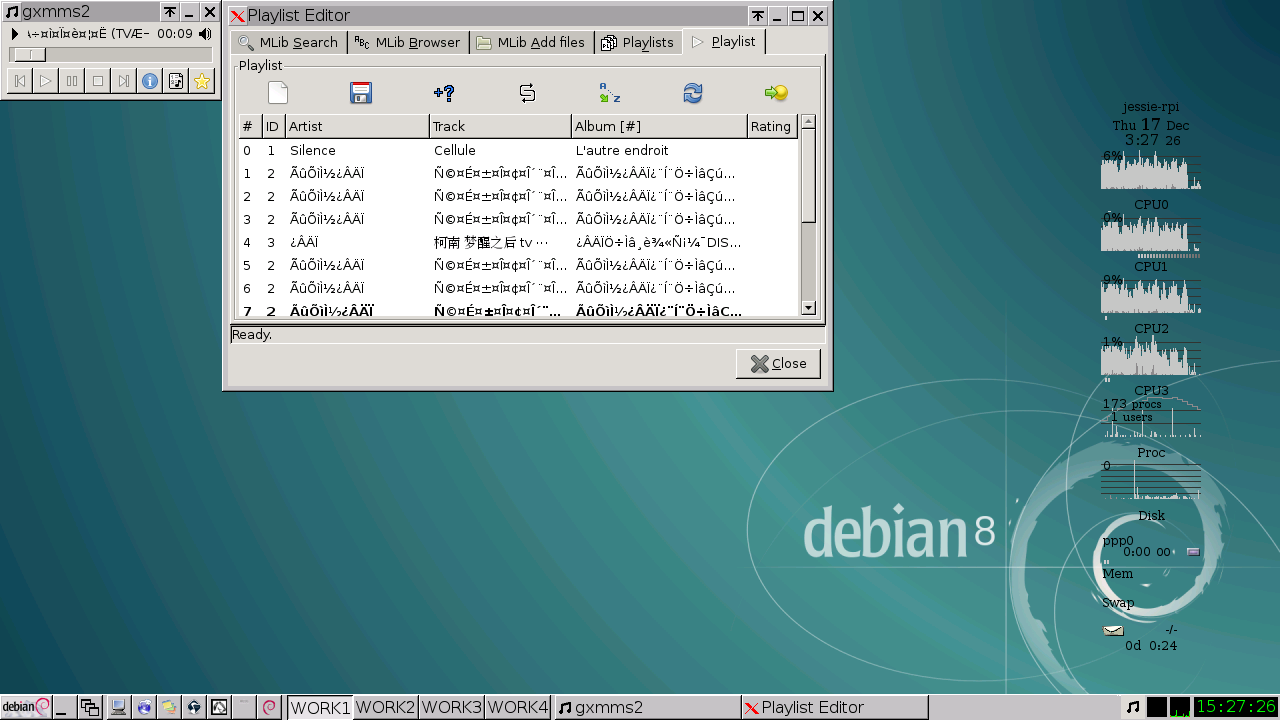Viewport: 1280px width, 720px height.
Task: Click the taskbar digital clock
Action: click(1237, 707)
